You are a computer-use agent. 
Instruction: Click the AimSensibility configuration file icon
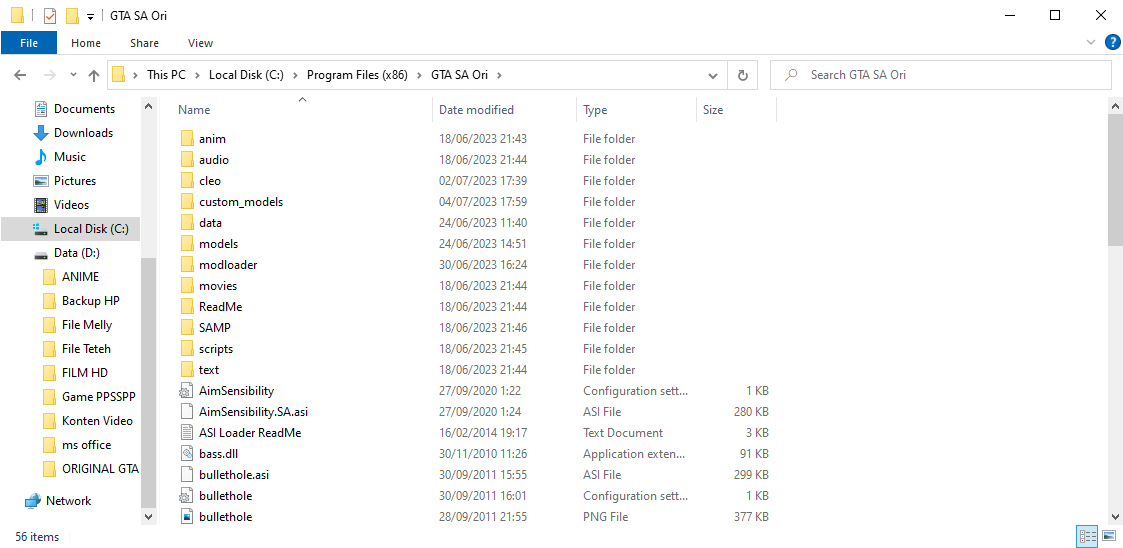[x=187, y=390]
